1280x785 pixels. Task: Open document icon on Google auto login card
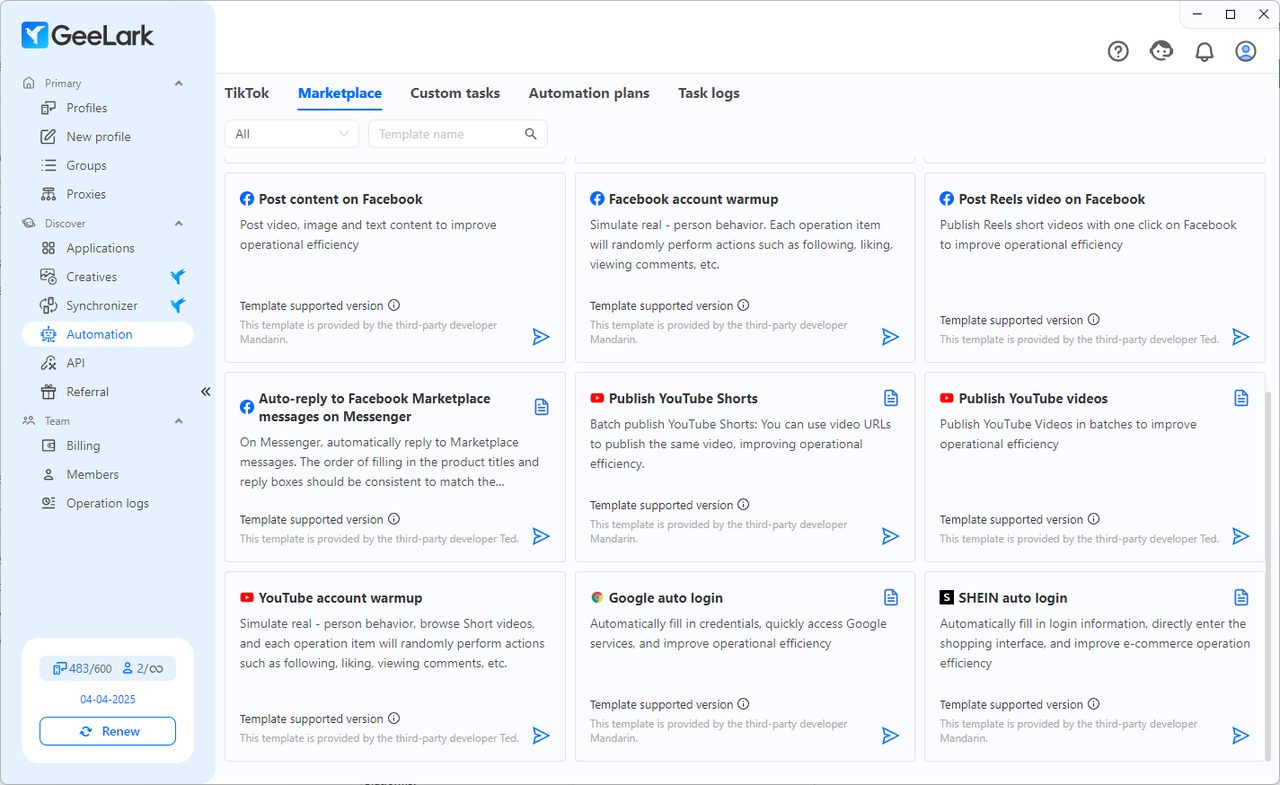coord(891,597)
